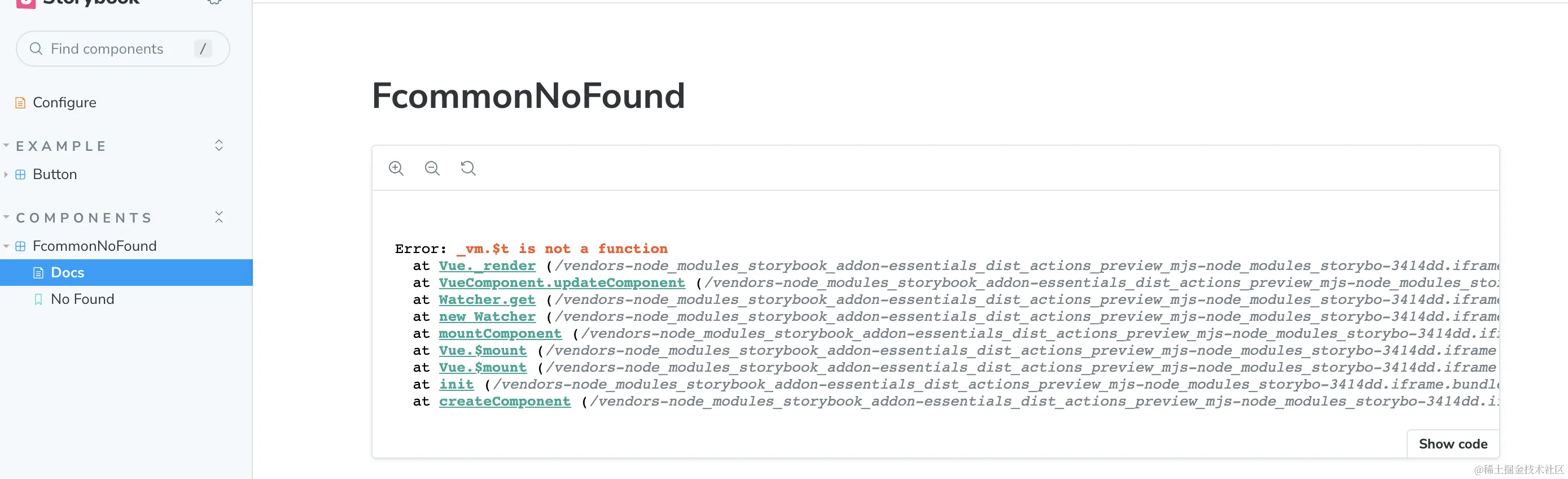The width and height of the screenshot is (1568, 479).
Task: Collapse all items in COMPONENTS section
Action: coord(219,217)
